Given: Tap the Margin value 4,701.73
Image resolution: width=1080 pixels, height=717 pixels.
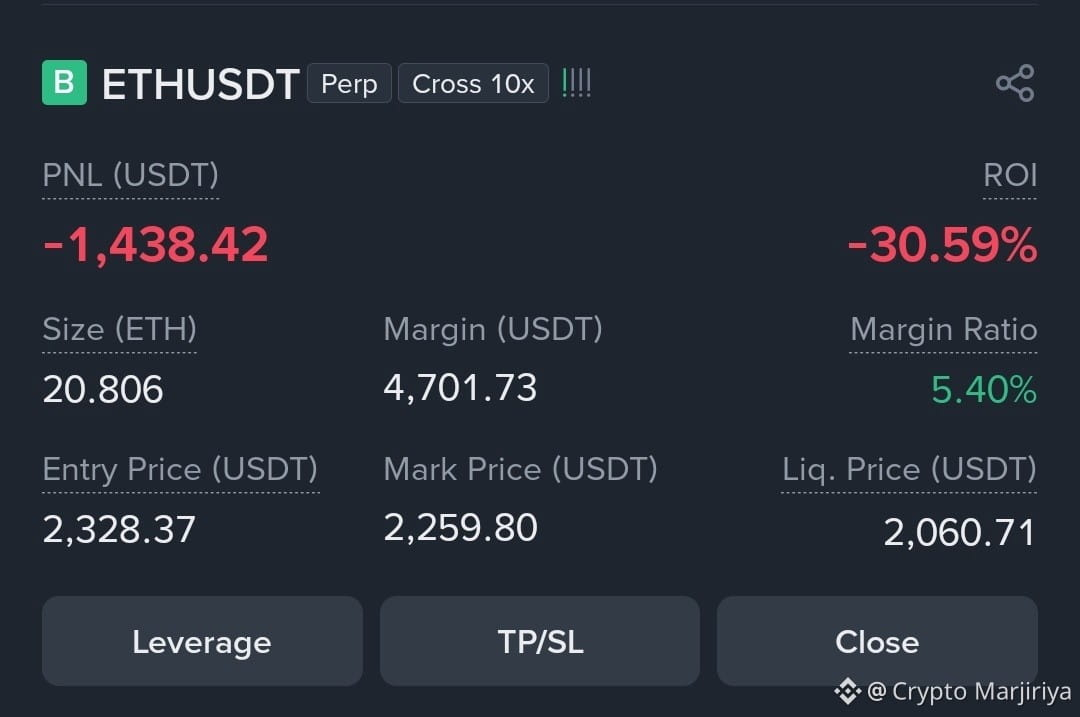Looking at the screenshot, I should (460, 388).
